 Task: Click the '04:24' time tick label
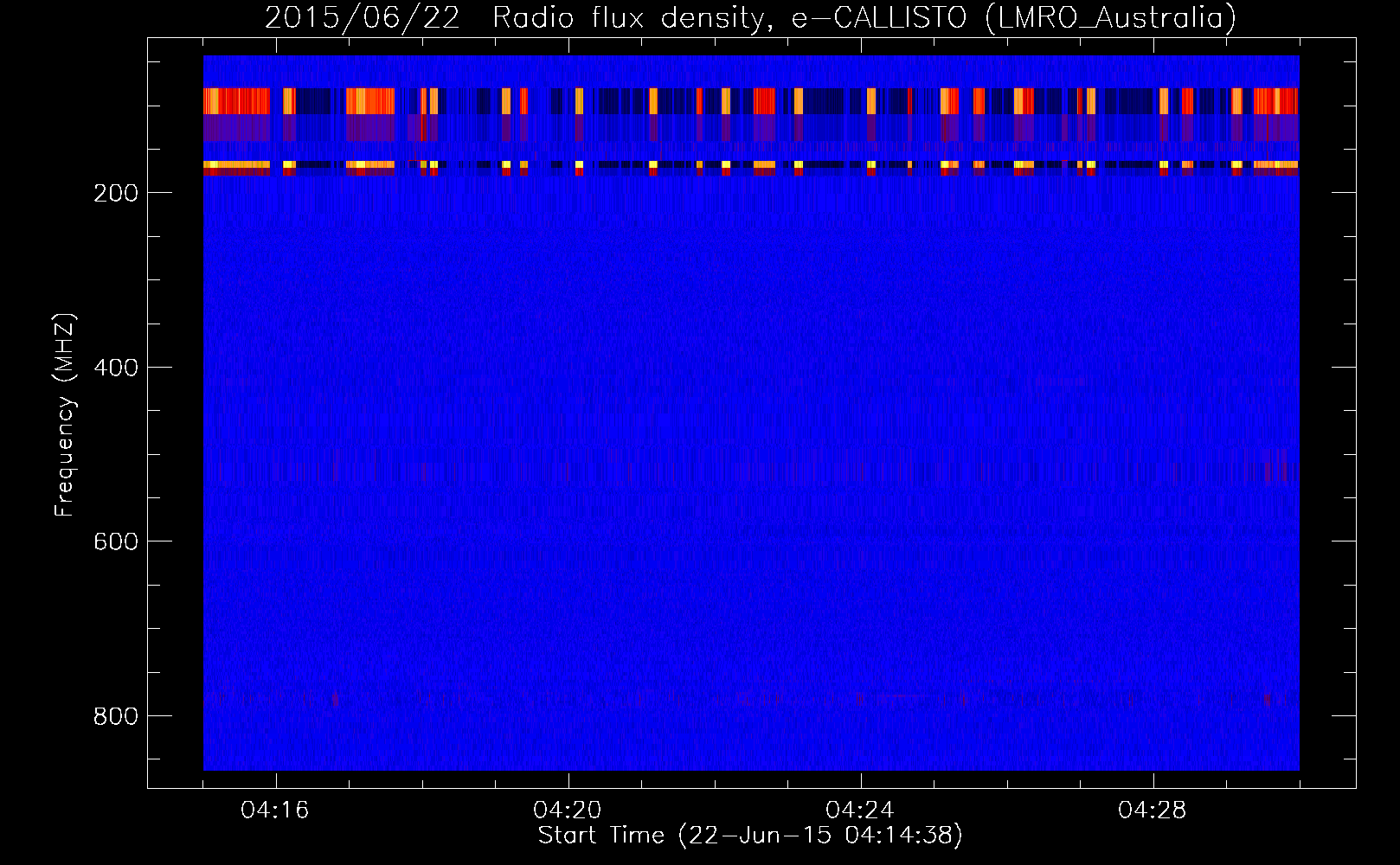pyautogui.click(x=860, y=811)
